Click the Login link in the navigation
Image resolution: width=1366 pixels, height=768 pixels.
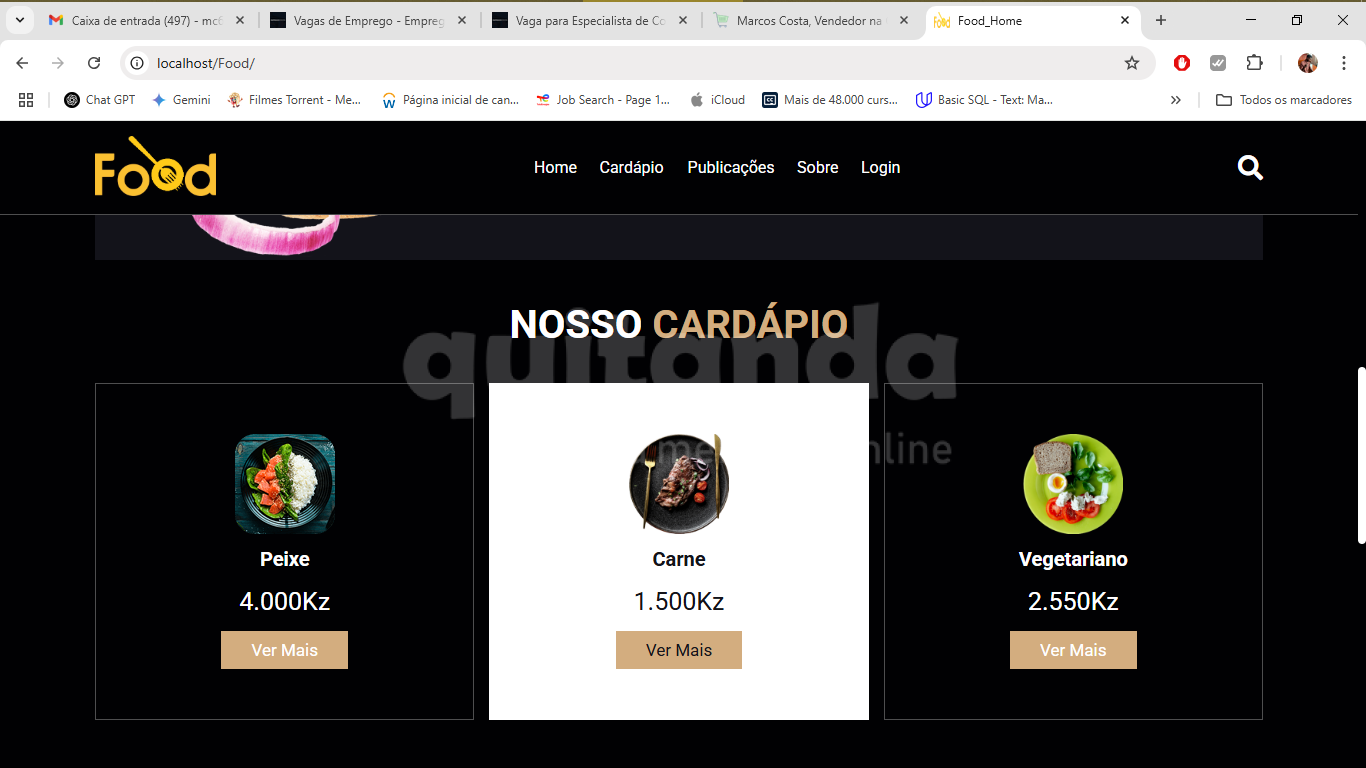pos(880,167)
